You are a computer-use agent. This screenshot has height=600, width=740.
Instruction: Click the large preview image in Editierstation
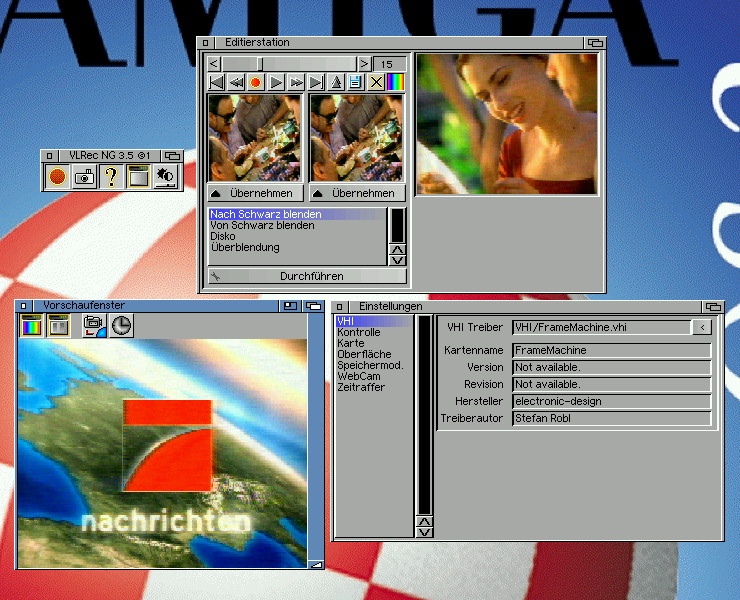(507, 124)
